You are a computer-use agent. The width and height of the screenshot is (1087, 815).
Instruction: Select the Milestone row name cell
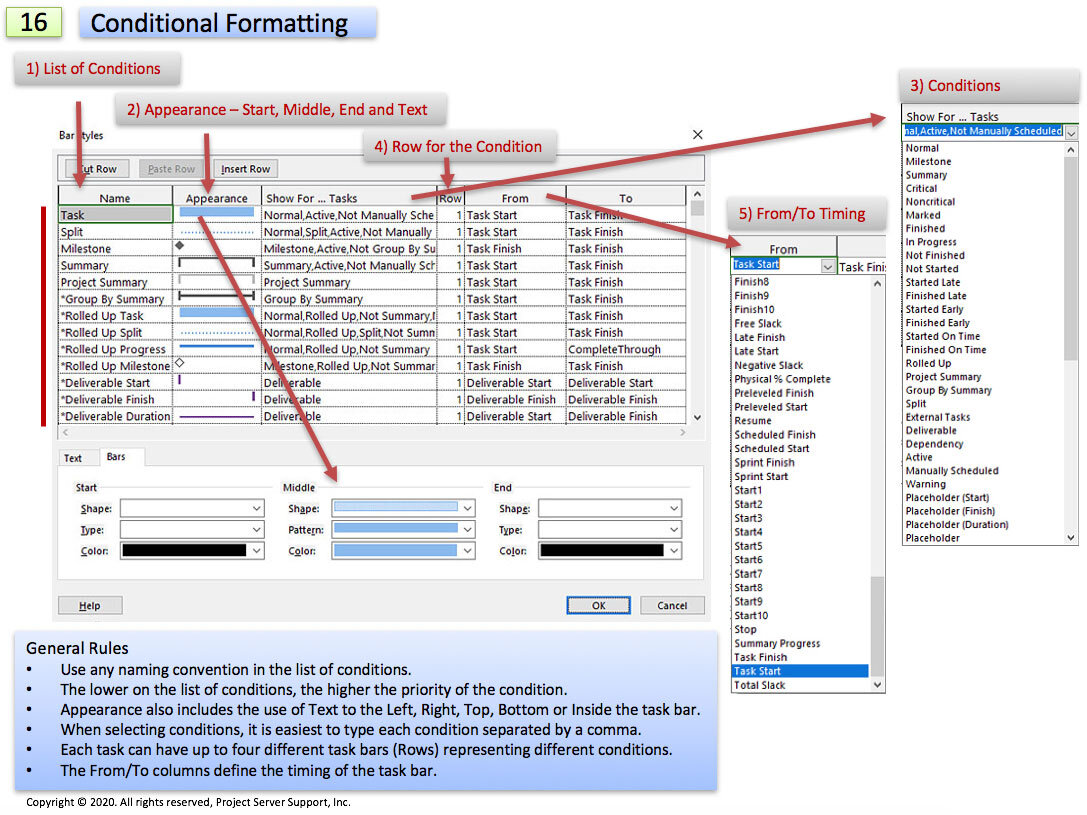115,248
